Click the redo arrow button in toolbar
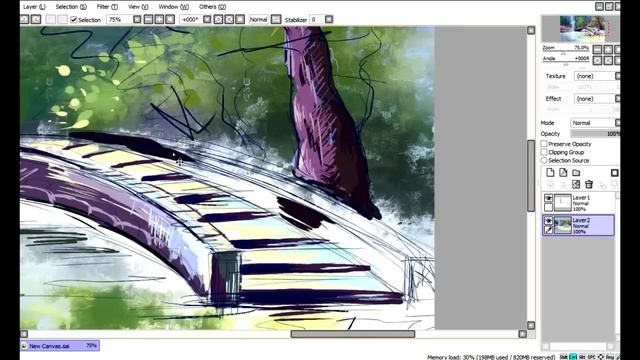 [36, 19]
